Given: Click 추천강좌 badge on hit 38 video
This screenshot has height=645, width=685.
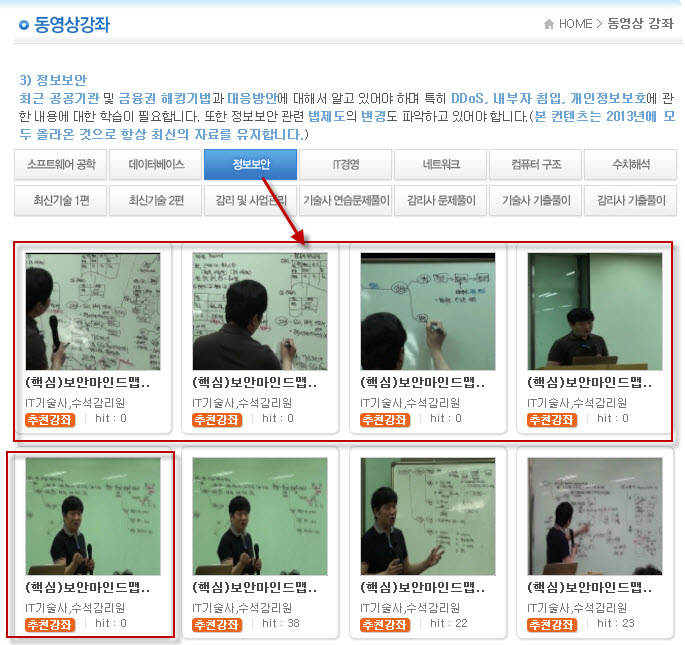Looking at the screenshot, I should 217,624.
